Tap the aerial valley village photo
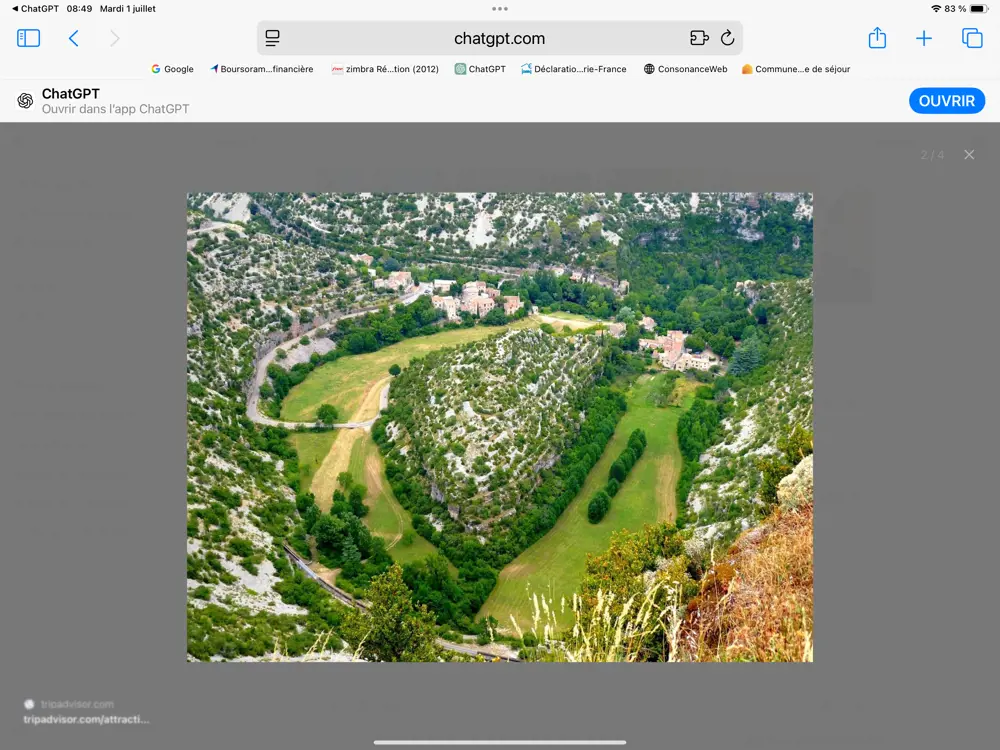This screenshot has width=1000, height=750. tap(499, 427)
